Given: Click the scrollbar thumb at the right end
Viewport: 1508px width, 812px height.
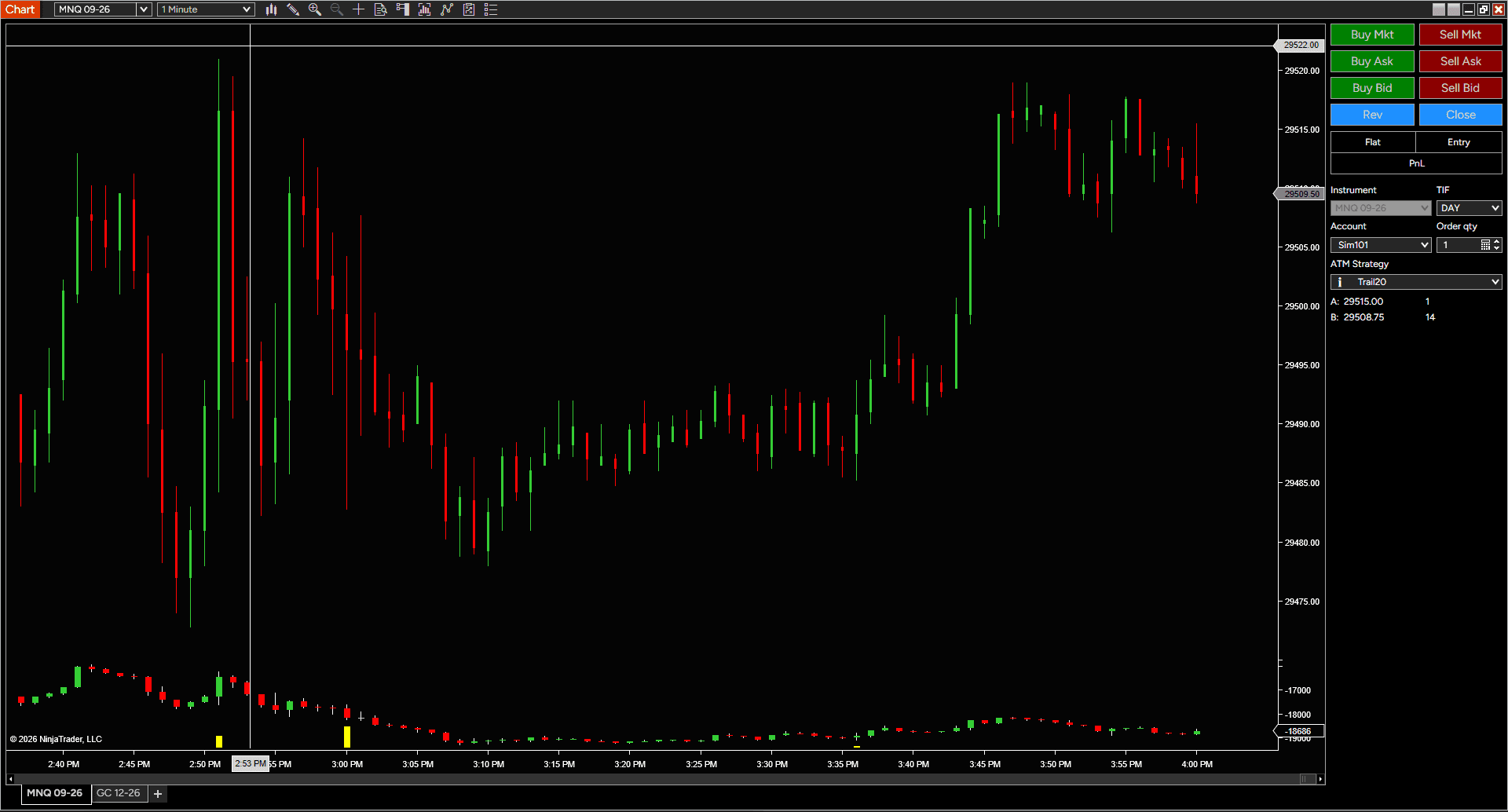Looking at the screenshot, I should pyautogui.click(x=1308, y=779).
